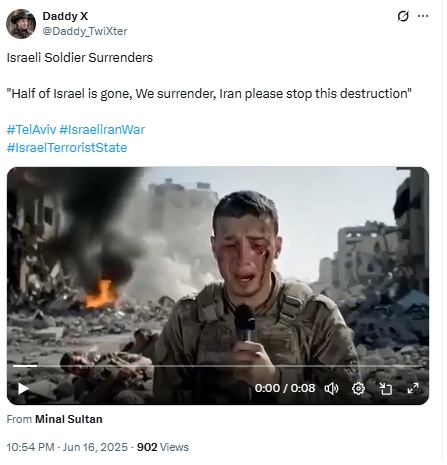Viewport: 447px width, 465px height.
Task: Click the center of the video frame
Action: [x=220, y=288]
